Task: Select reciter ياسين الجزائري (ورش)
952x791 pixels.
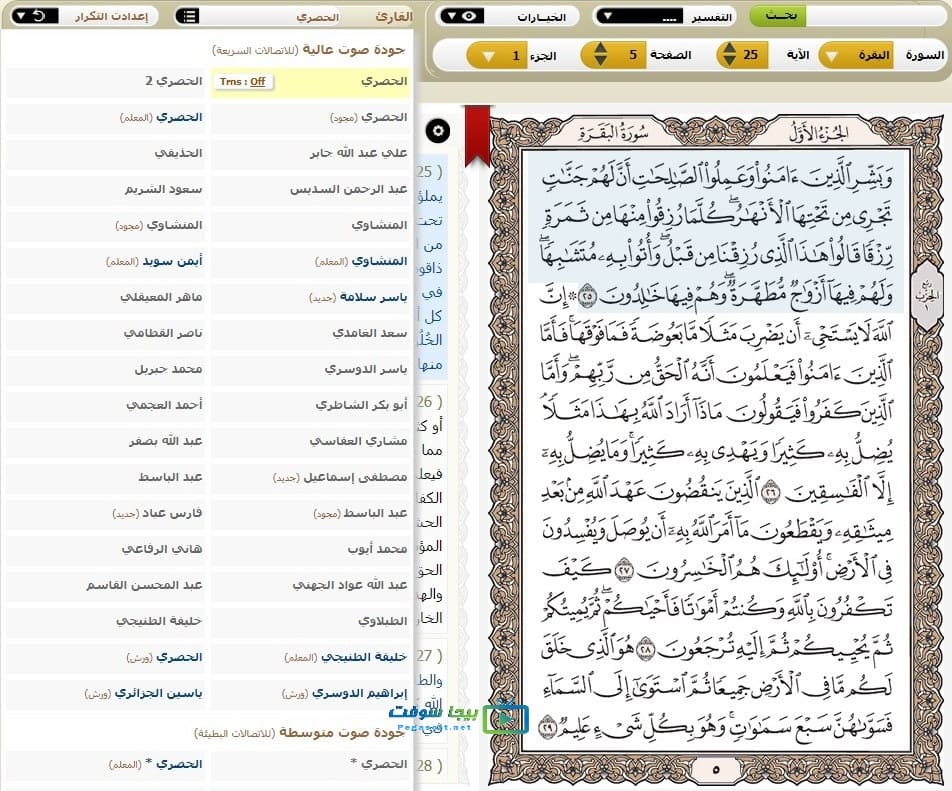Action: click(104, 693)
